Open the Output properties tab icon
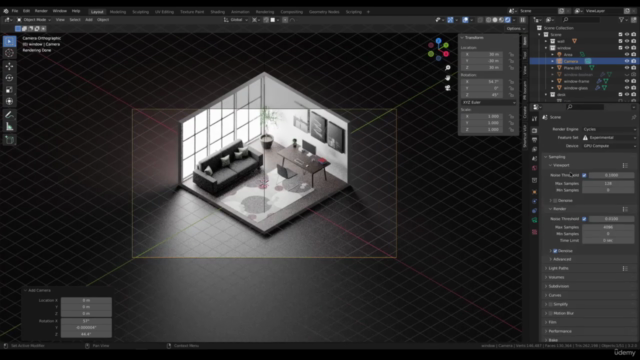This screenshot has height=360, width=640. tap(535, 140)
